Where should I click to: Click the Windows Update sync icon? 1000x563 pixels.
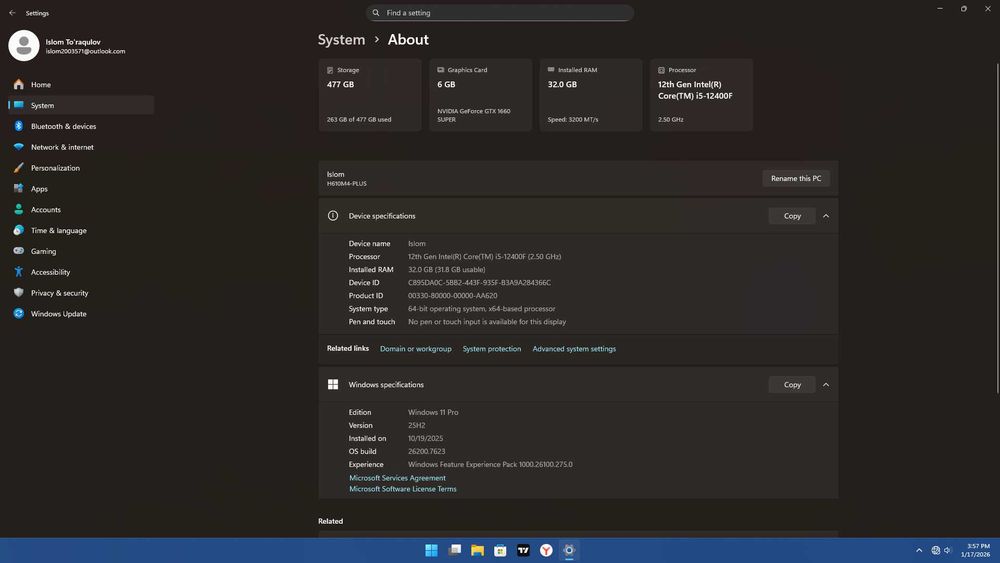pos(18,314)
